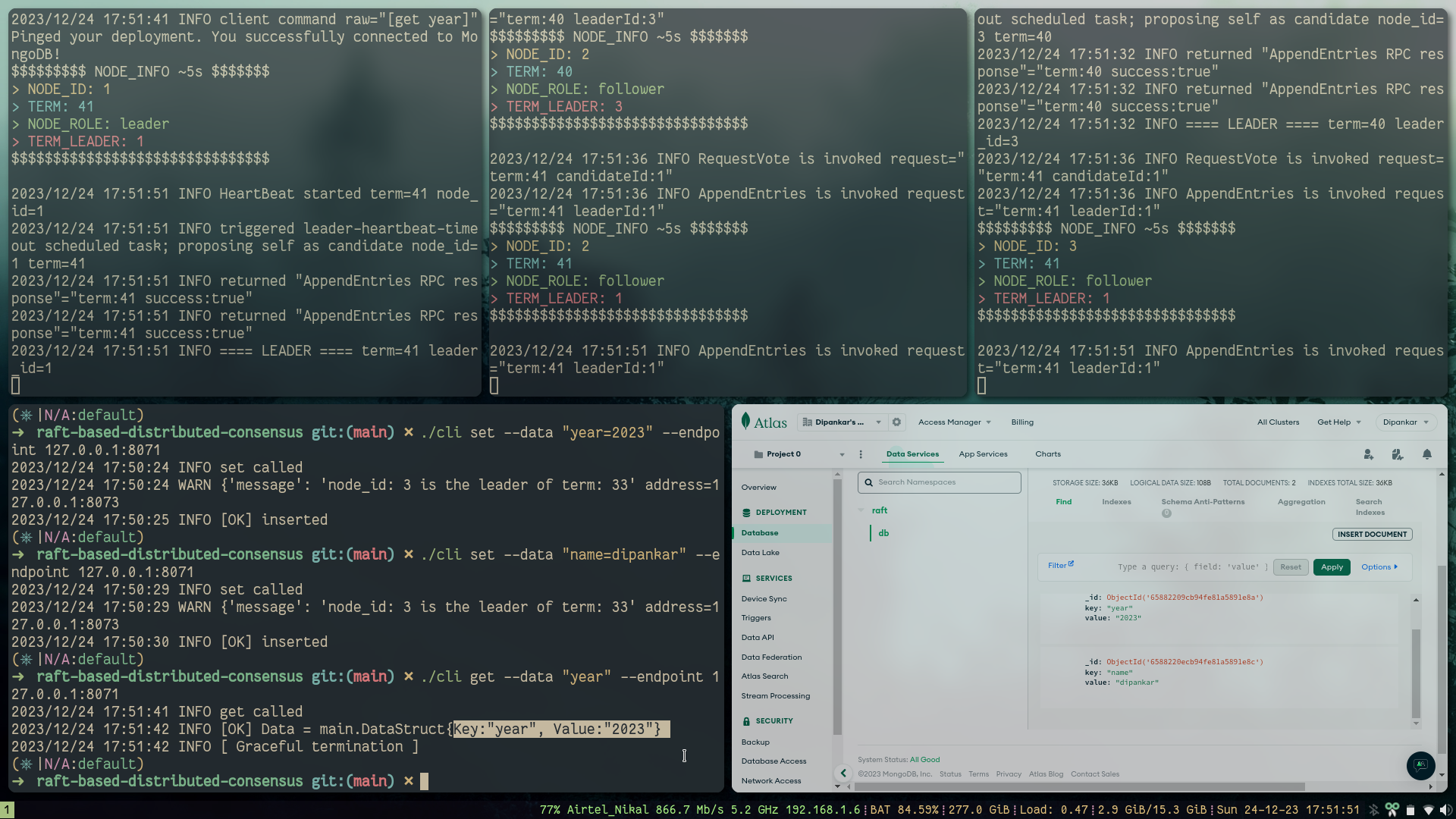Click the Data API sidebar icon
This screenshot has width=1456, height=819.
pos(757,637)
